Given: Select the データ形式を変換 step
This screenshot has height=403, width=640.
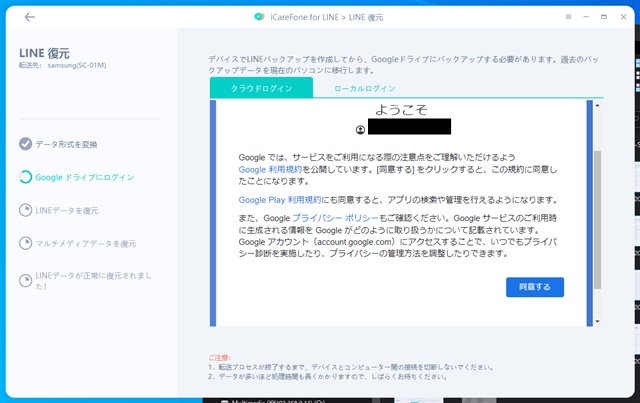Looking at the screenshot, I should coord(66,144).
